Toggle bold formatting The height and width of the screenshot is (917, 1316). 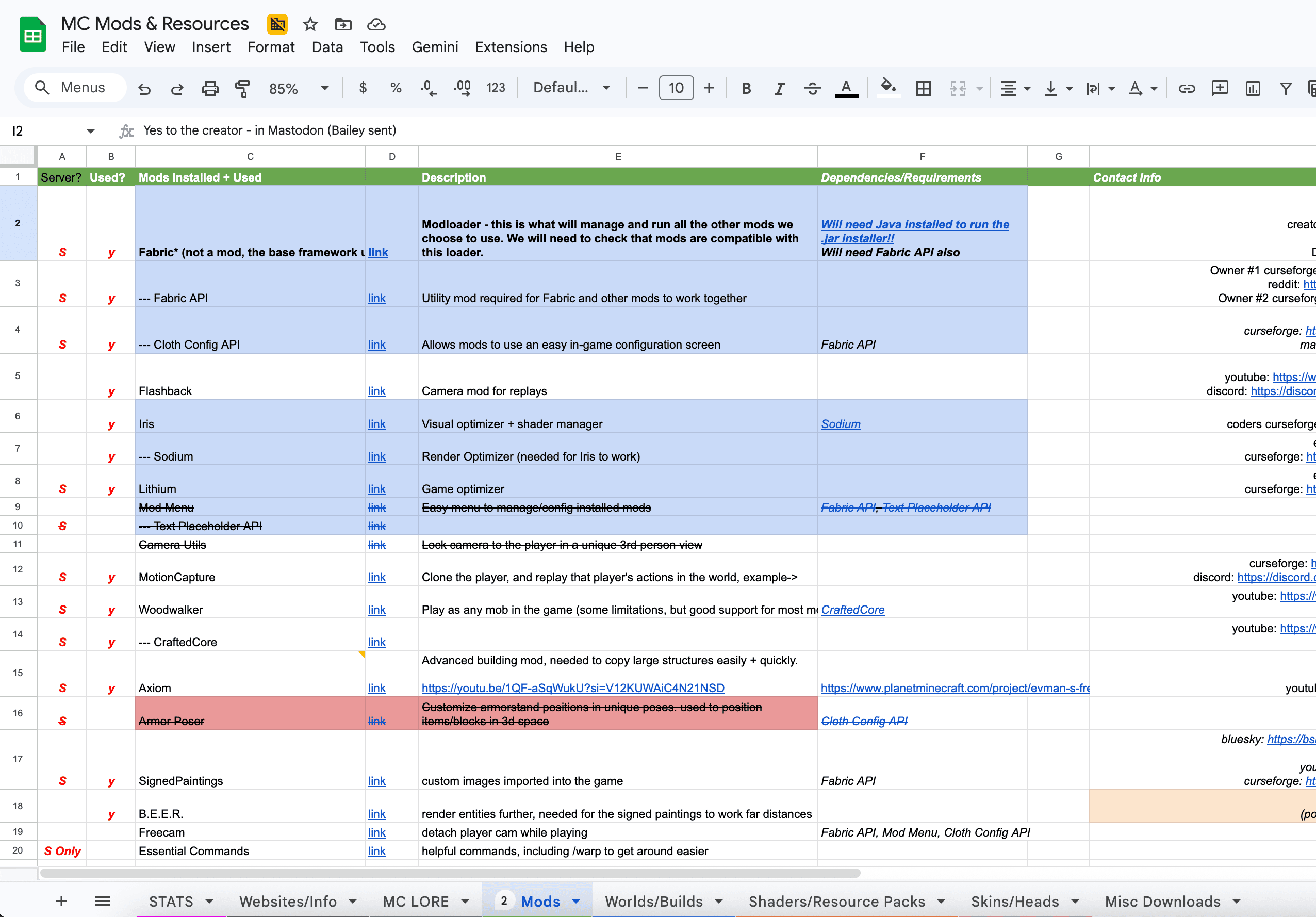tap(746, 88)
